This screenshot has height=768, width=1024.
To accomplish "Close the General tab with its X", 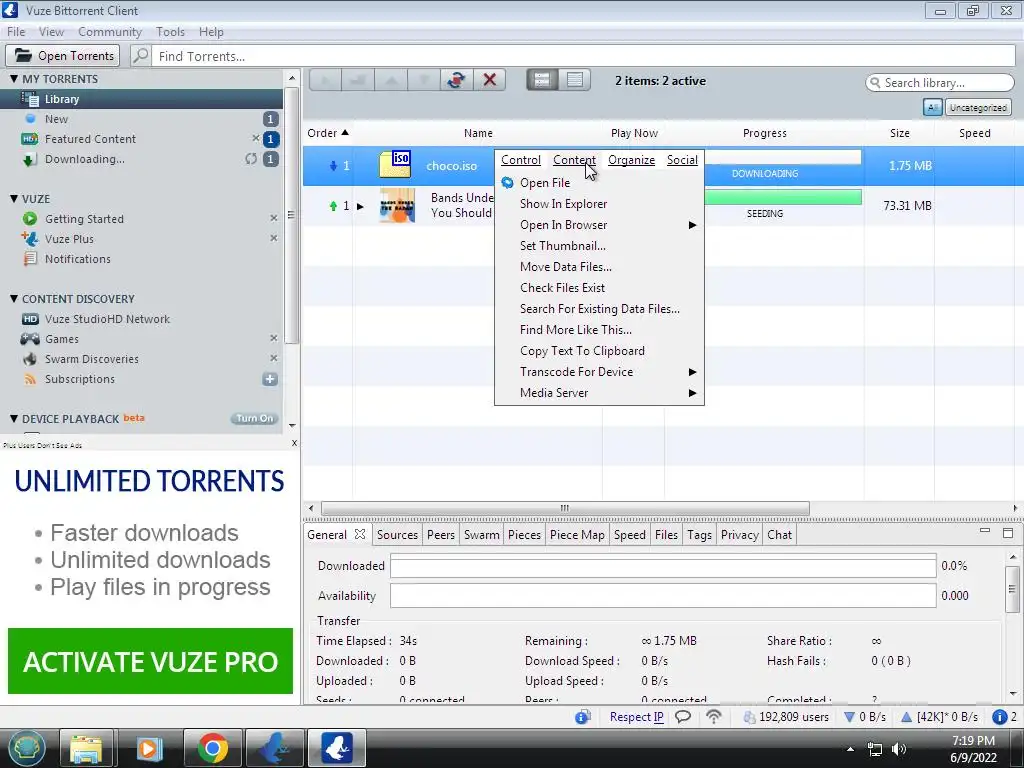I will coord(360,534).
